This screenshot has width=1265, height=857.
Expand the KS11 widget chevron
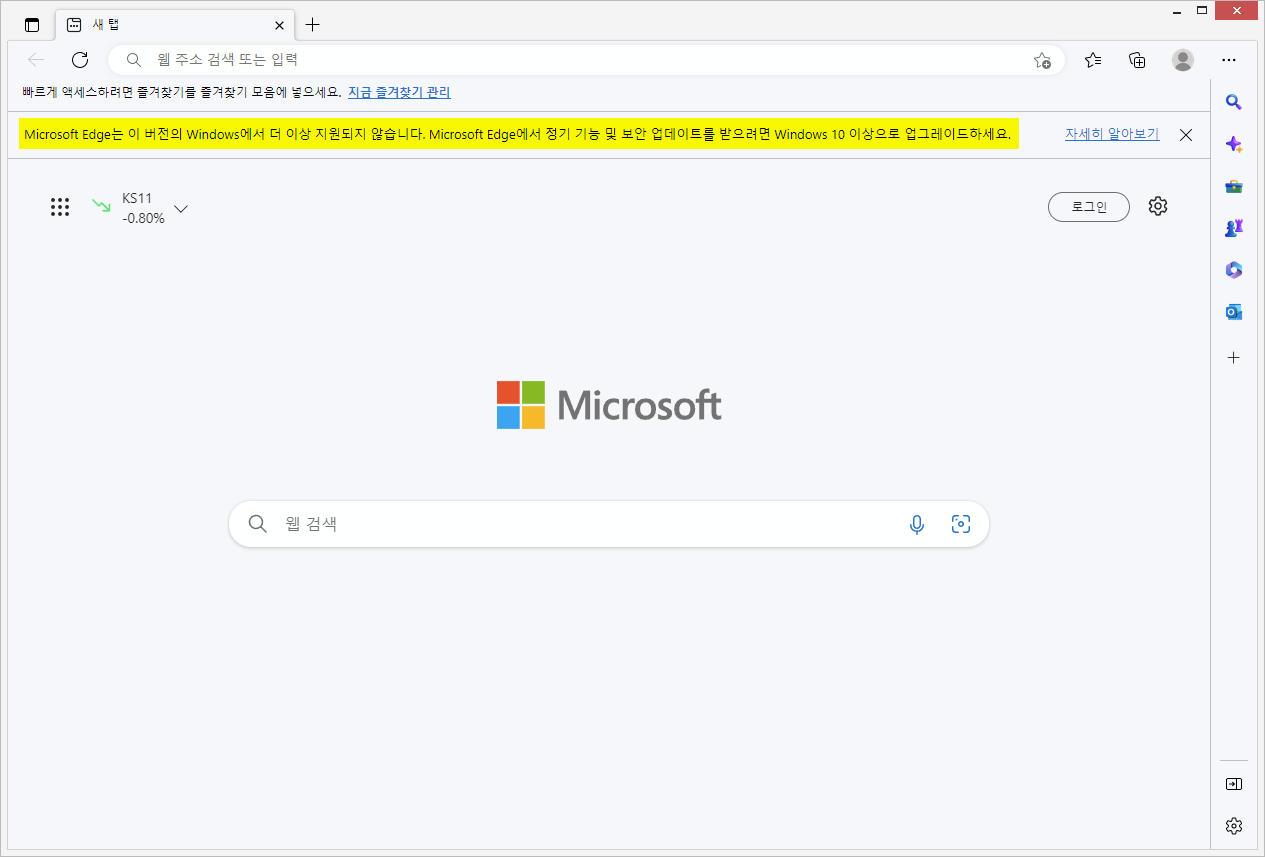pyautogui.click(x=181, y=209)
